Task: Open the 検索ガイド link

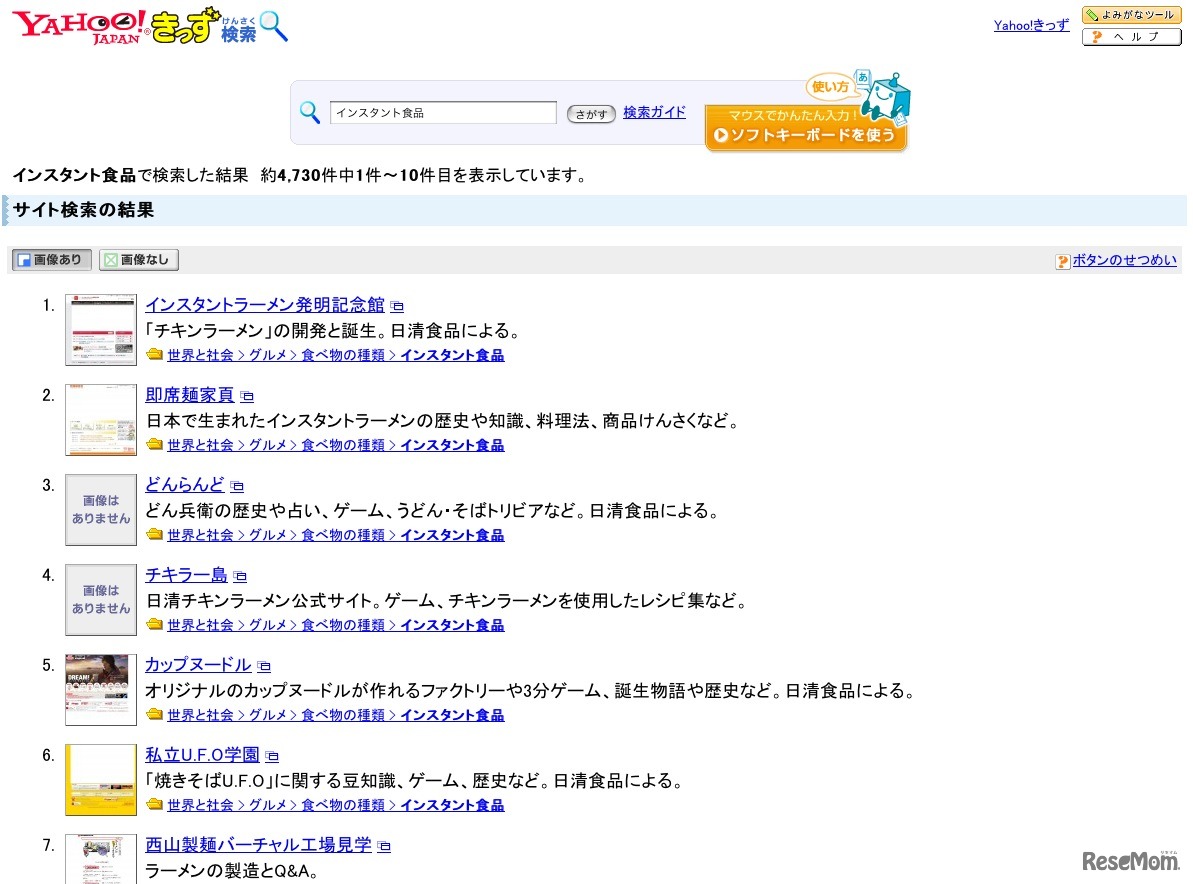Action: coord(654,112)
